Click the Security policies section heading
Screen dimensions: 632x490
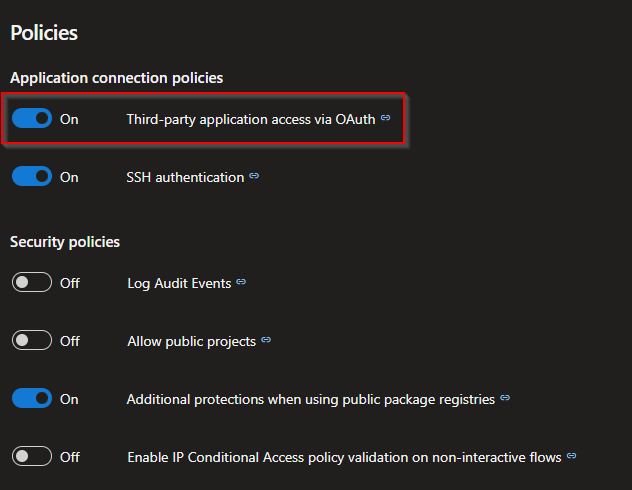(65, 241)
